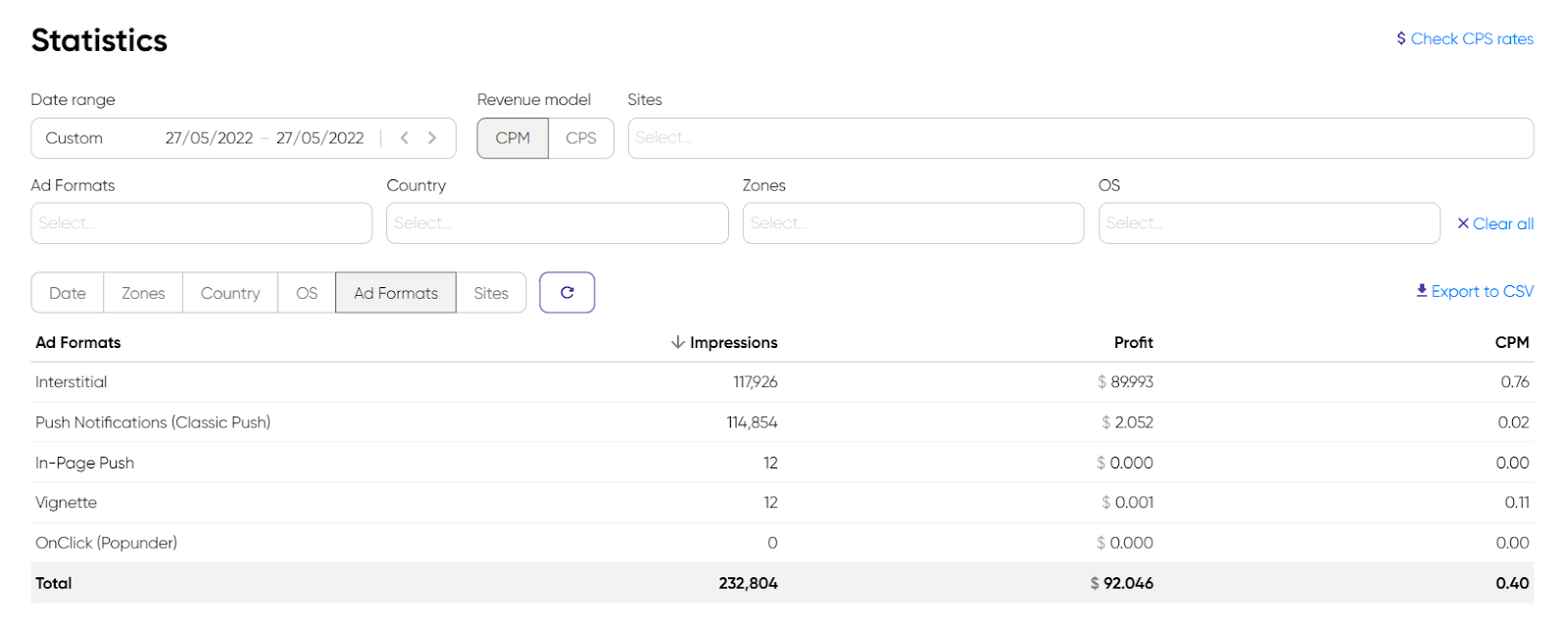Expand the Zones filter select
The height and width of the screenshot is (637, 1568).
click(x=912, y=223)
